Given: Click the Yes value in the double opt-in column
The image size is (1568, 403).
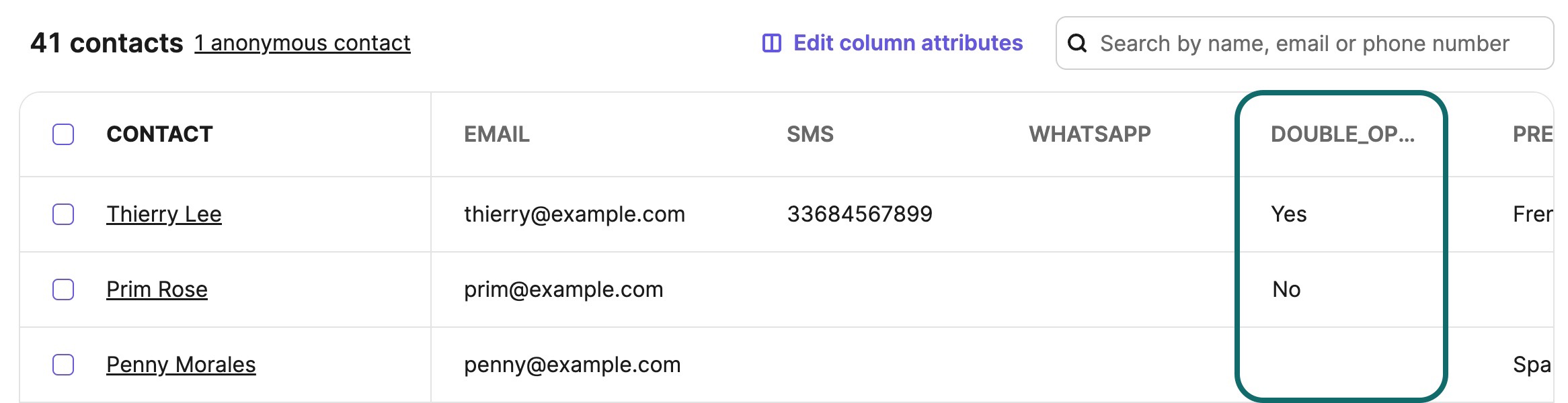Looking at the screenshot, I should click(1288, 214).
